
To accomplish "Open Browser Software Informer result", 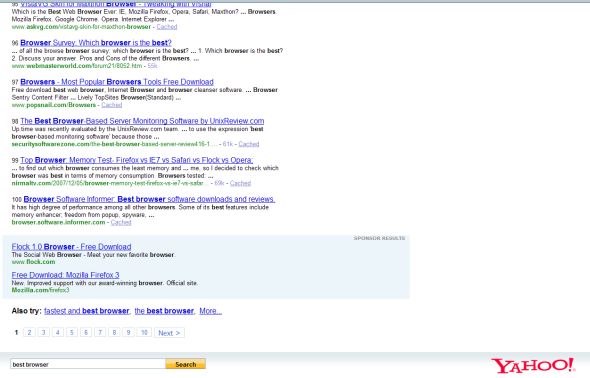I will 149,199.
